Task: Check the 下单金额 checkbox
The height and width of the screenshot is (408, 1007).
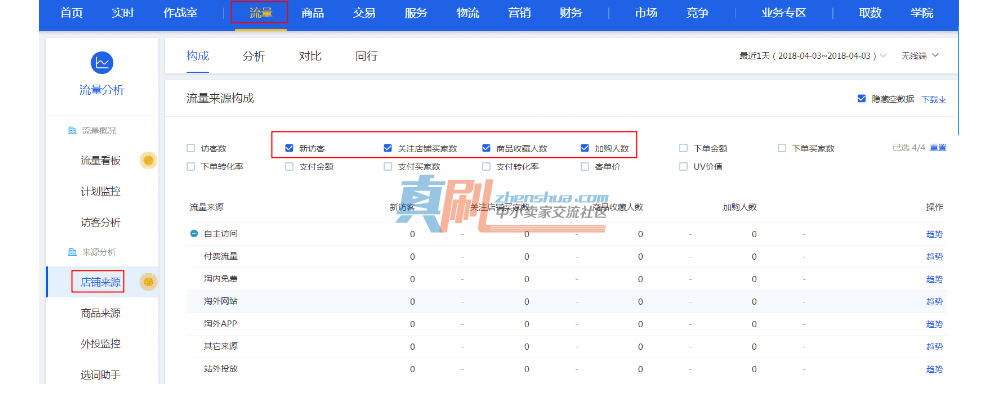Action: coord(683,148)
